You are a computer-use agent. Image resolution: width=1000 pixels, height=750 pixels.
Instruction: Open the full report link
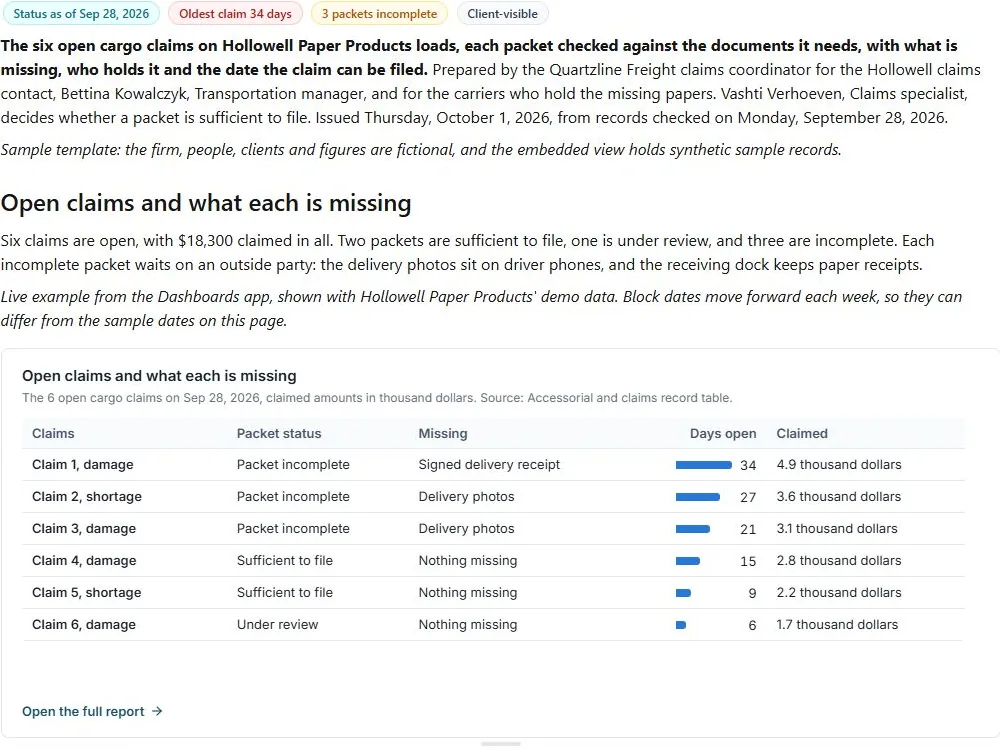(92, 711)
